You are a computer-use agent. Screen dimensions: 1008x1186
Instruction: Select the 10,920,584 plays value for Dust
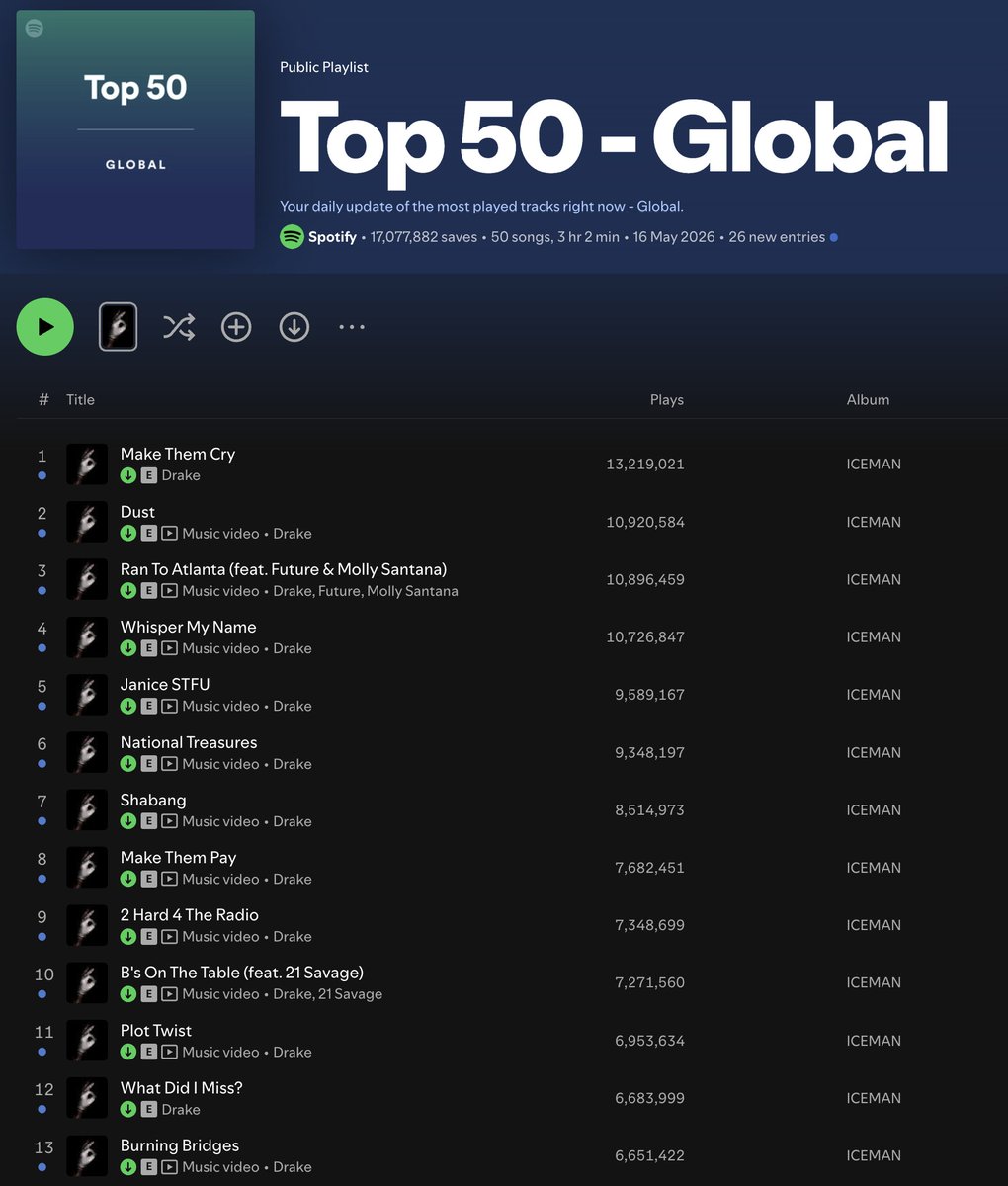click(645, 522)
